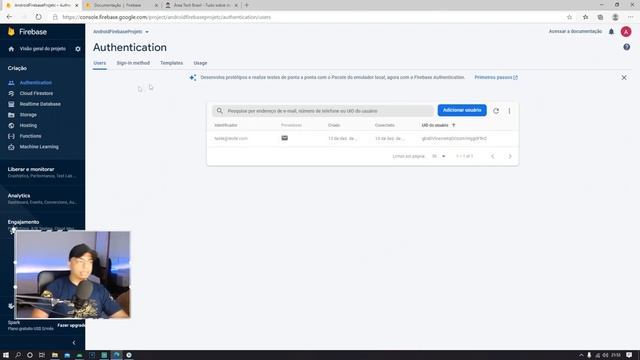
Task: Click the Storage folder icon
Action: (x=11, y=115)
